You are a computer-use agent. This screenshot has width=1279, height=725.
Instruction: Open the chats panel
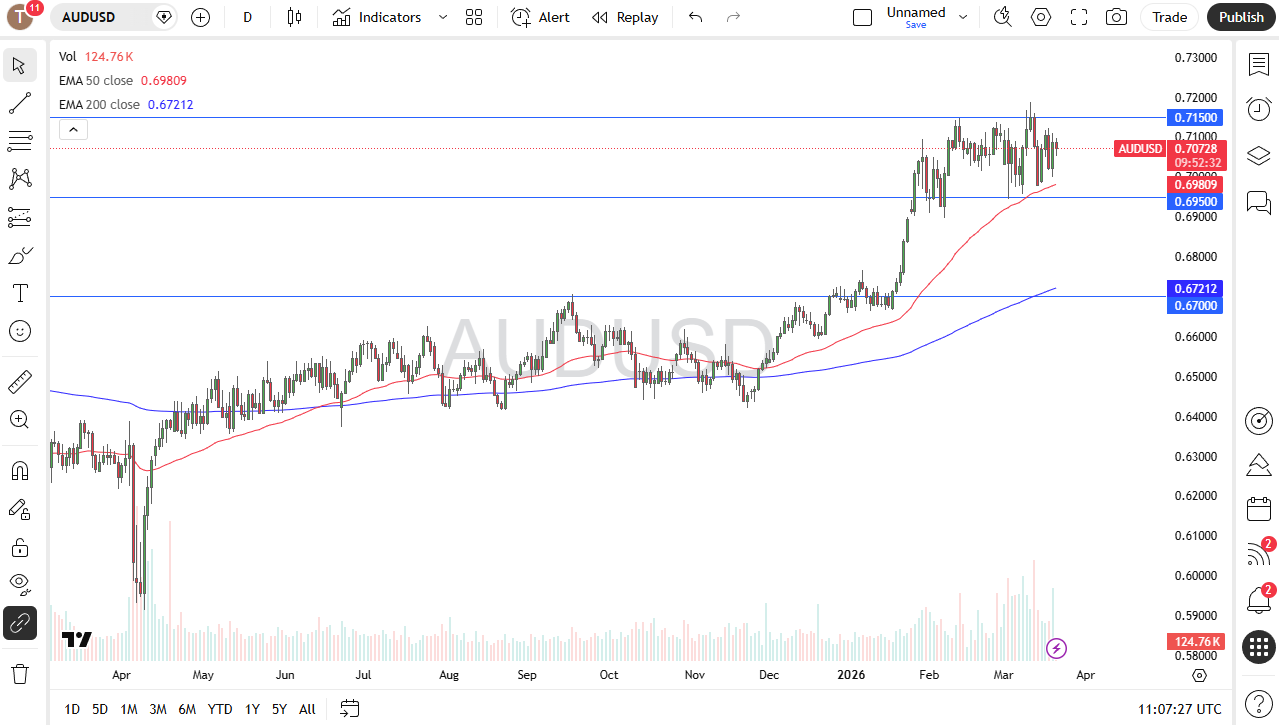1258,202
